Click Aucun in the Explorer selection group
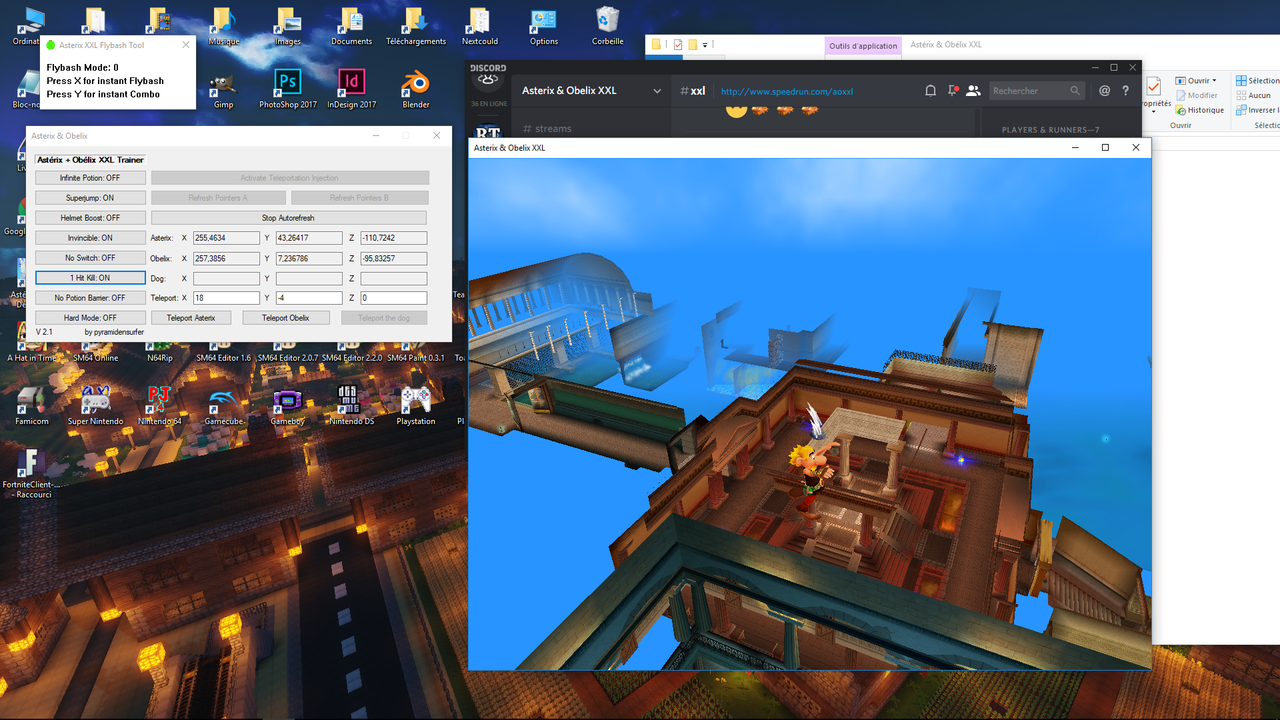Viewport: 1280px width, 720px height. pos(1253,96)
